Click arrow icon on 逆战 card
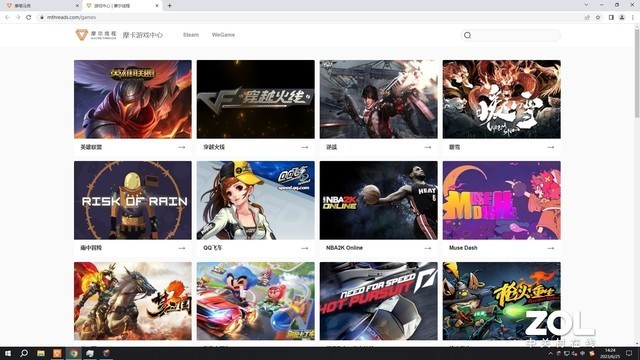 pyautogui.click(x=427, y=147)
